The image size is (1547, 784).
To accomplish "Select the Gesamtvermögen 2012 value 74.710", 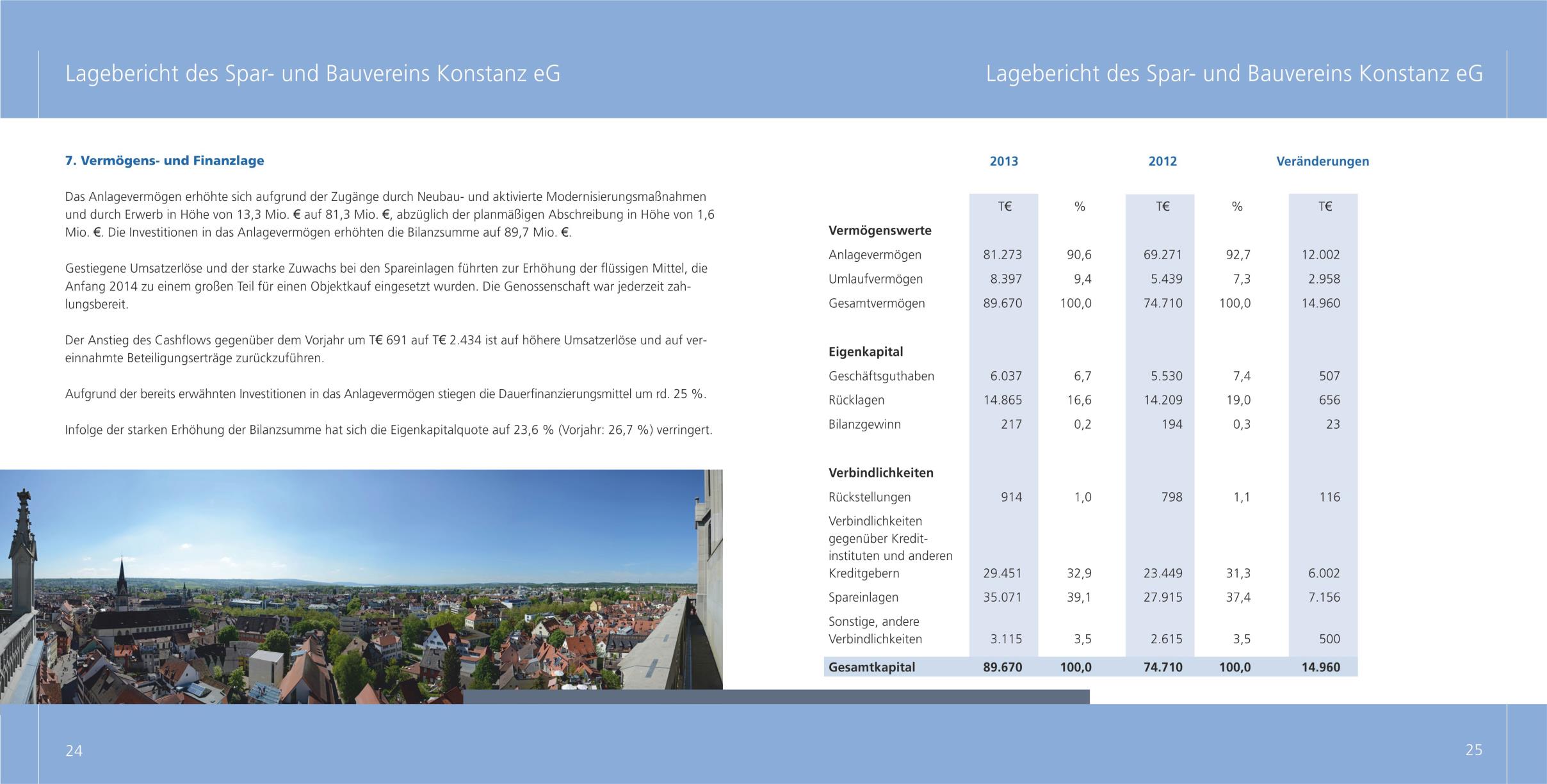I will (x=1163, y=303).
